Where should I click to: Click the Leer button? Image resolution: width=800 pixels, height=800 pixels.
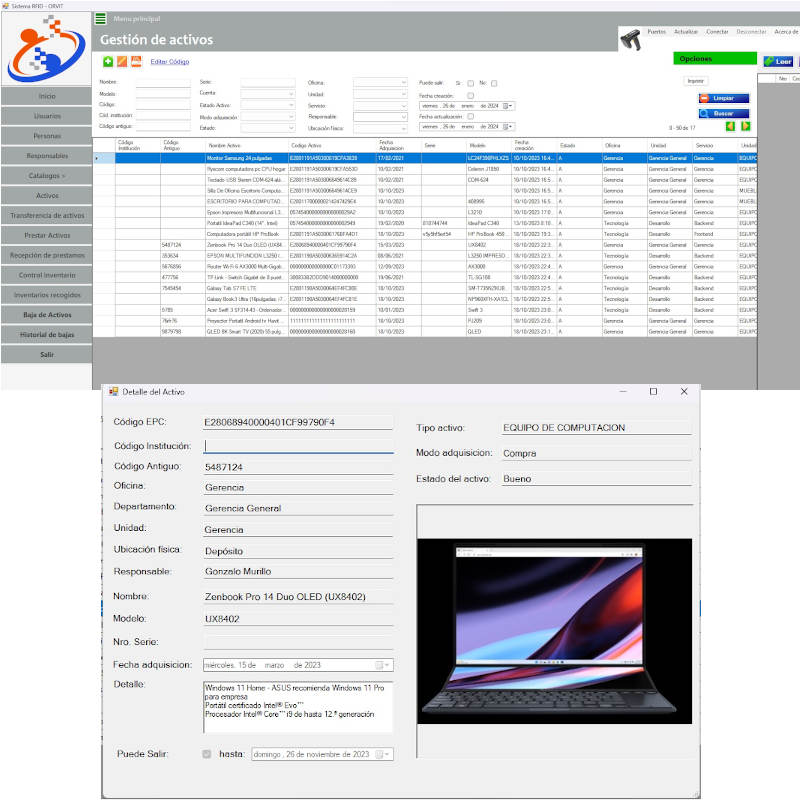pyautogui.click(x=778, y=62)
